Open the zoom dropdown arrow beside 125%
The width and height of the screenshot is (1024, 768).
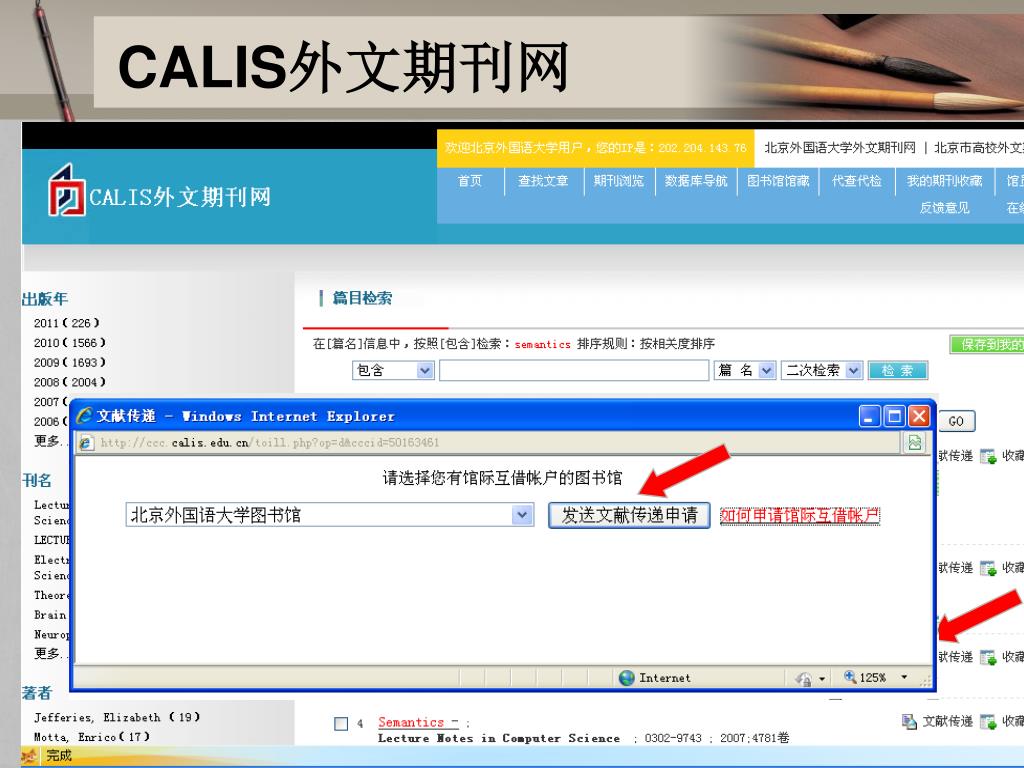pos(904,677)
